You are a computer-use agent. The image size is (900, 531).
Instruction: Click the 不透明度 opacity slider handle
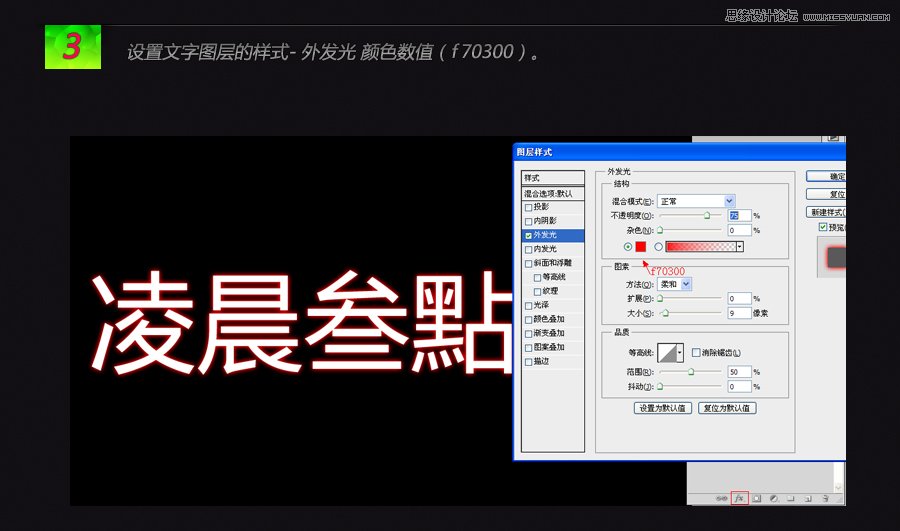click(707, 215)
